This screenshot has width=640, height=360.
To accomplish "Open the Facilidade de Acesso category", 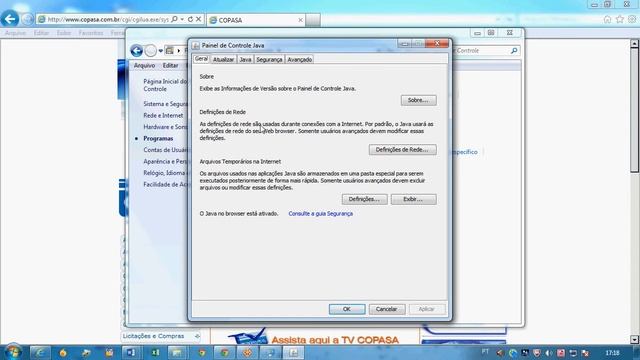I will tap(165, 184).
